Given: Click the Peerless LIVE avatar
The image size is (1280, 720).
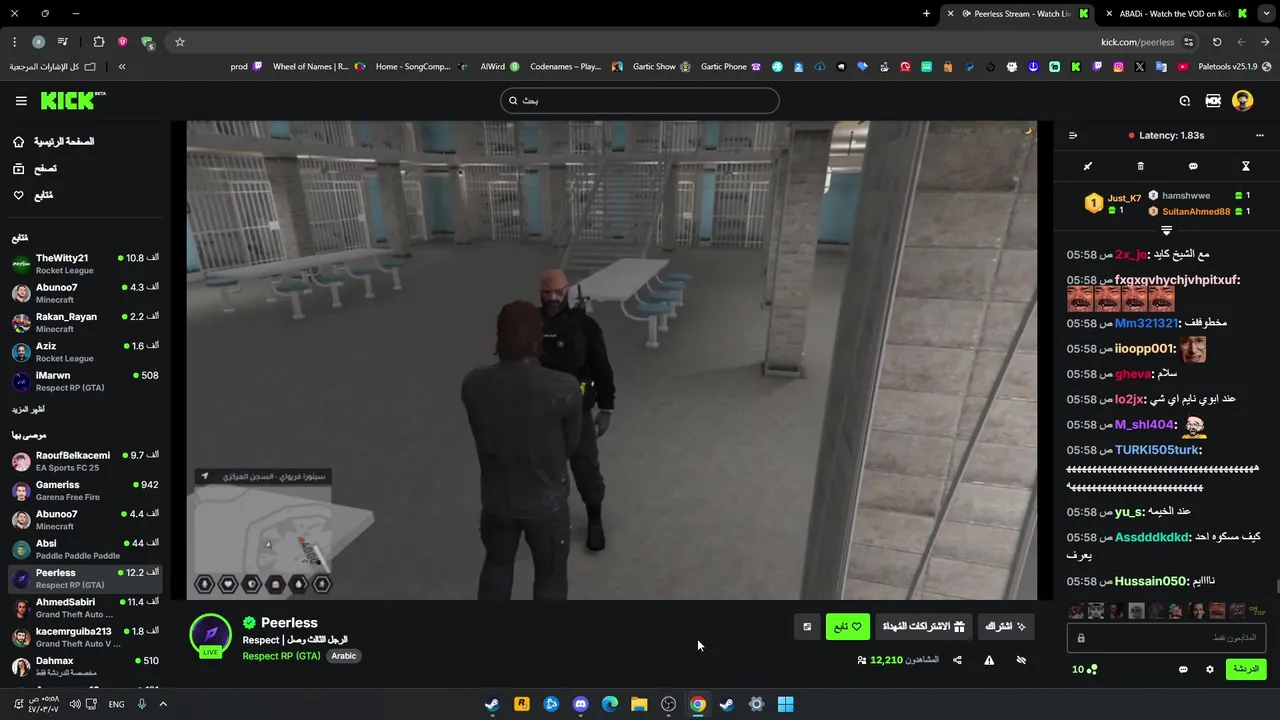Looking at the screenshot, I should coord(210,636).
